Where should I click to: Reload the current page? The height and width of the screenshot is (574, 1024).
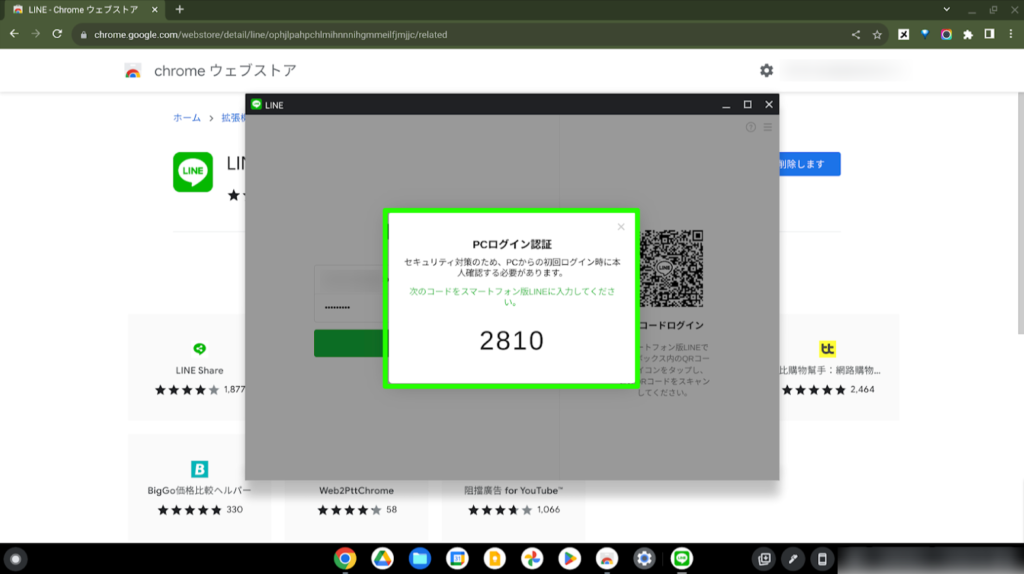coord(58,34)
